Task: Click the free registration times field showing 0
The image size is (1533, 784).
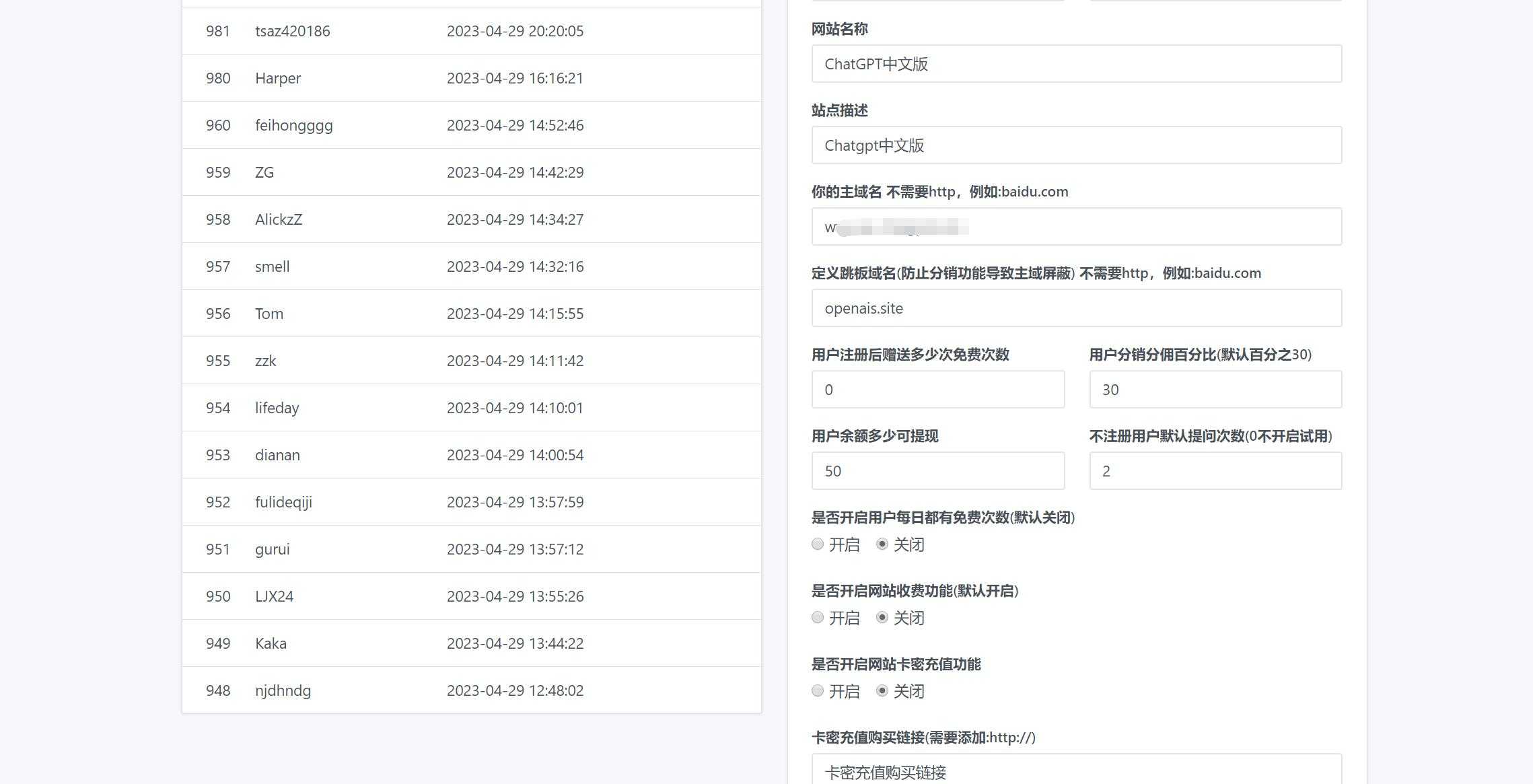Action: click(x=938, y=389)
